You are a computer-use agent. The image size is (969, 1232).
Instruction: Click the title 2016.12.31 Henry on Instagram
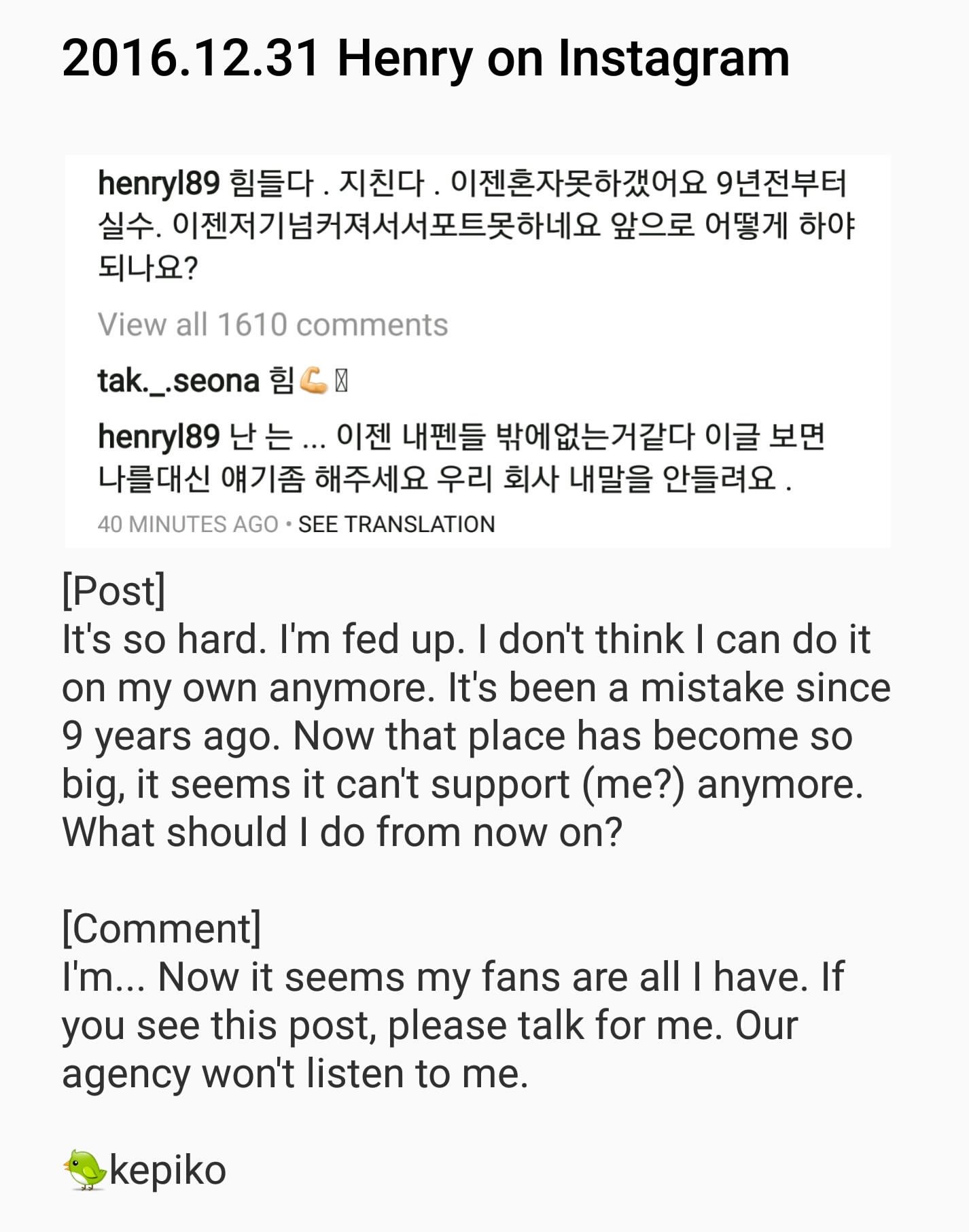[x=426, y=58]
